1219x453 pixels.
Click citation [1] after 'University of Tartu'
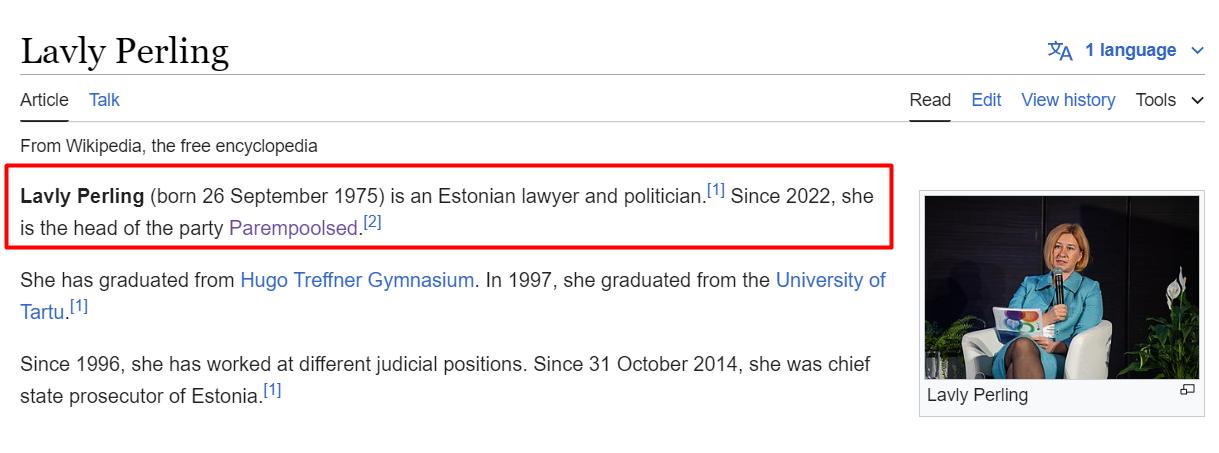click(x=79, y=306)
